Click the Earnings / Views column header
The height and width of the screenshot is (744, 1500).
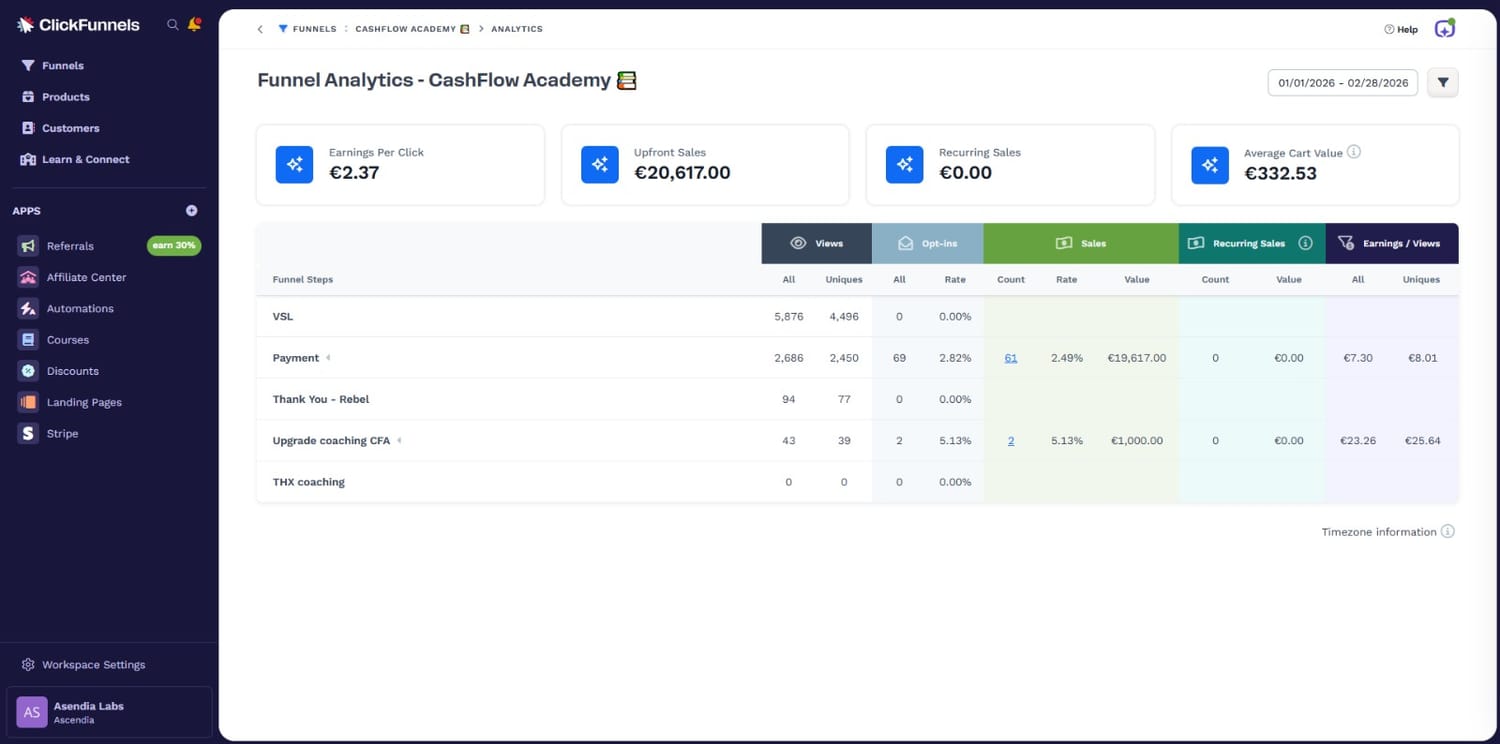tap(1392, 243)
